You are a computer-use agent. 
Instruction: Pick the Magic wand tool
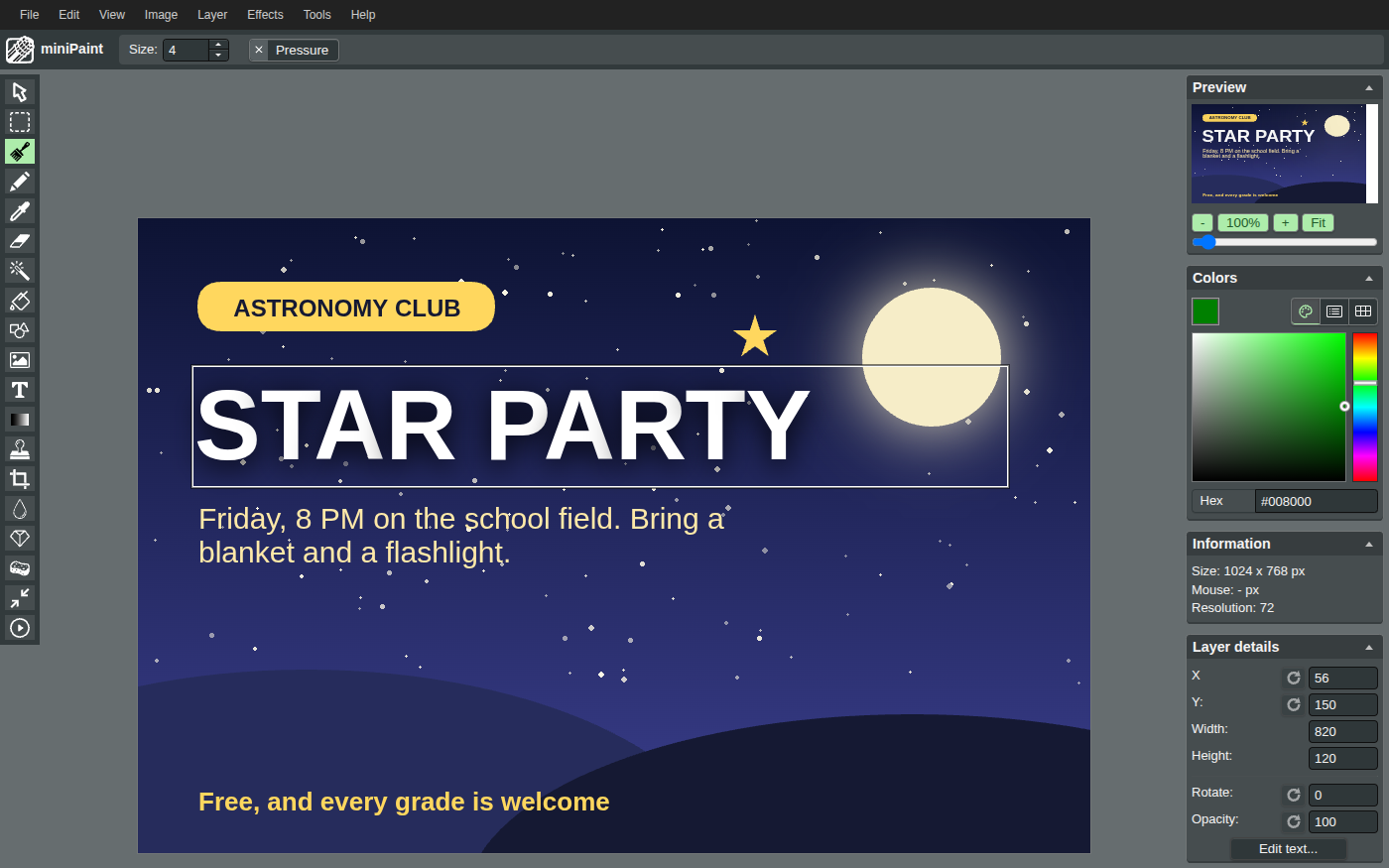(20, 271)
